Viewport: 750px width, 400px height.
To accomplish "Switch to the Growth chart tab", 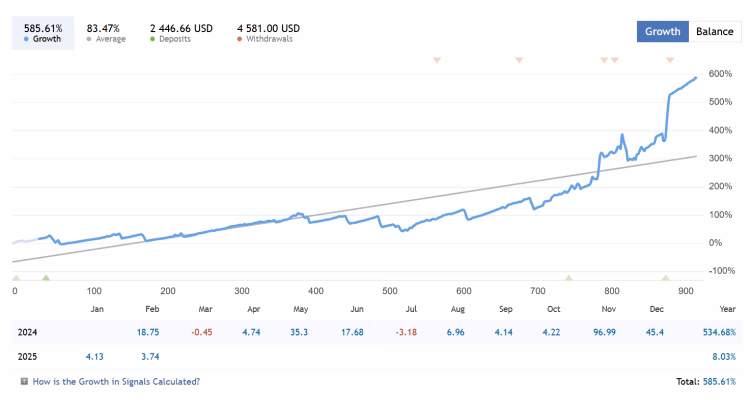I will coord(662,32).
